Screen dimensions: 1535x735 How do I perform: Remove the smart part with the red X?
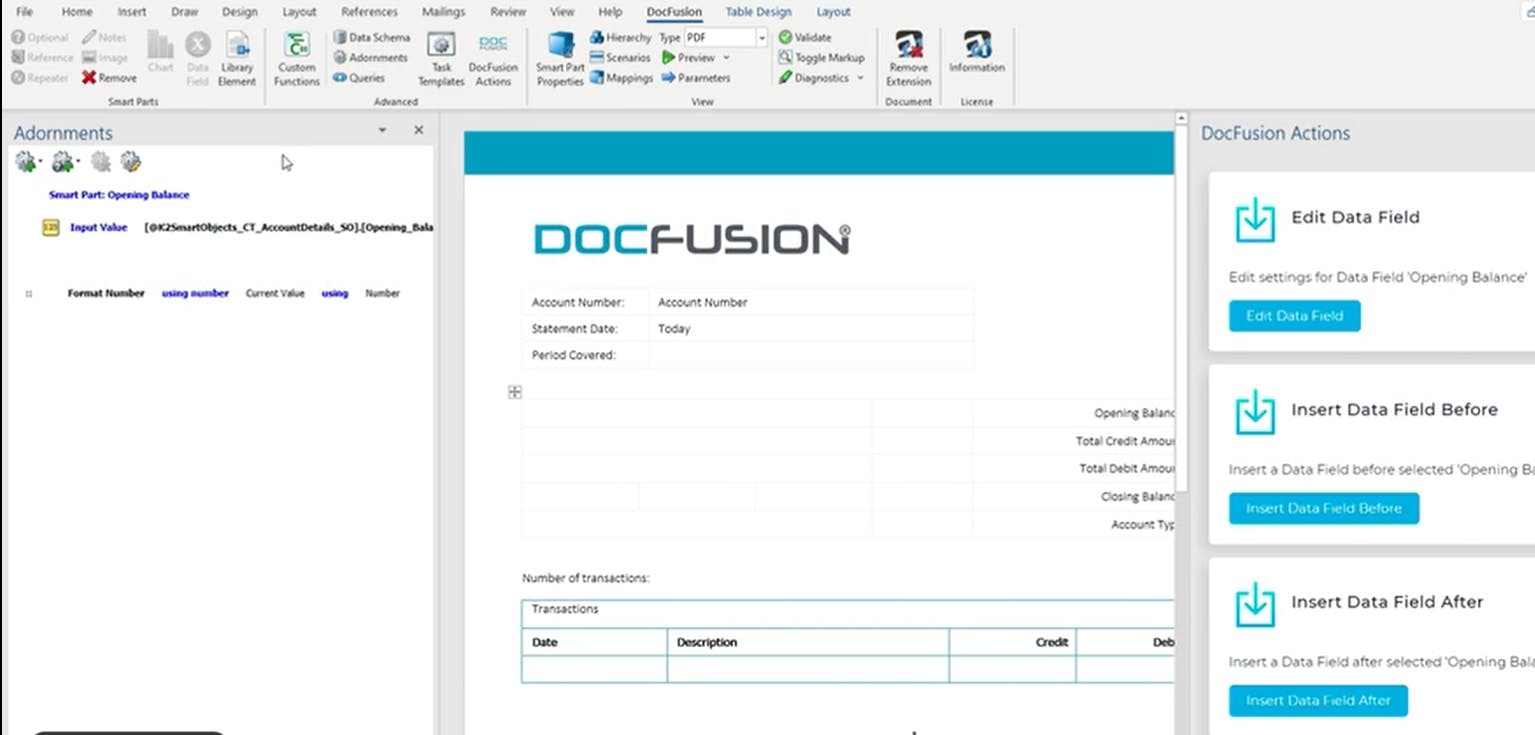point(108,77)
